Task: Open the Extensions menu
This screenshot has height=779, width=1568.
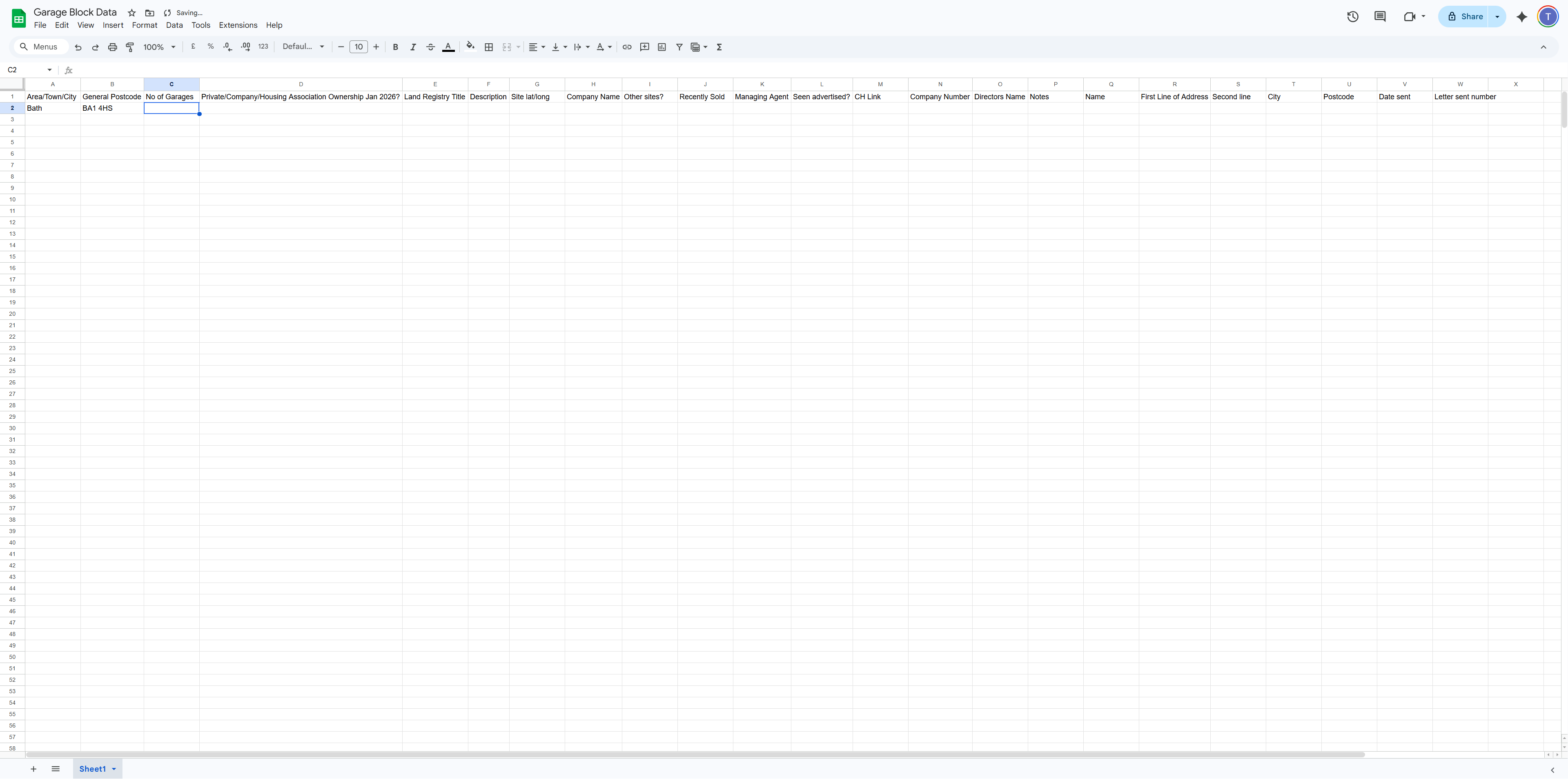Action: 238,25
